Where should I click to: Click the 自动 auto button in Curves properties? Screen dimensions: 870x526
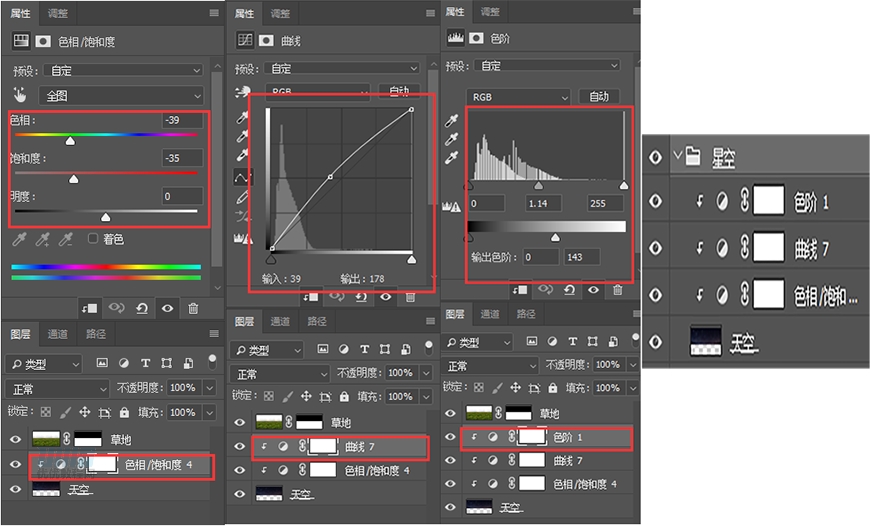click(399, 90)
